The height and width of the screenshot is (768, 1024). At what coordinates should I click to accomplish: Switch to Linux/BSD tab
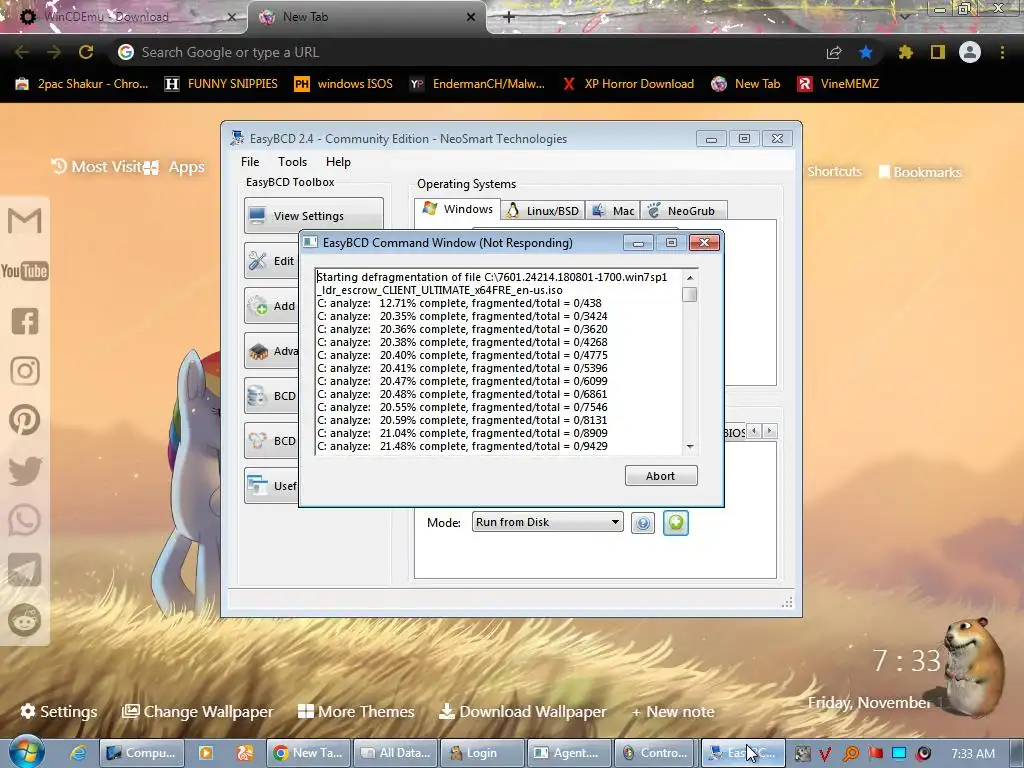[543, 210]
